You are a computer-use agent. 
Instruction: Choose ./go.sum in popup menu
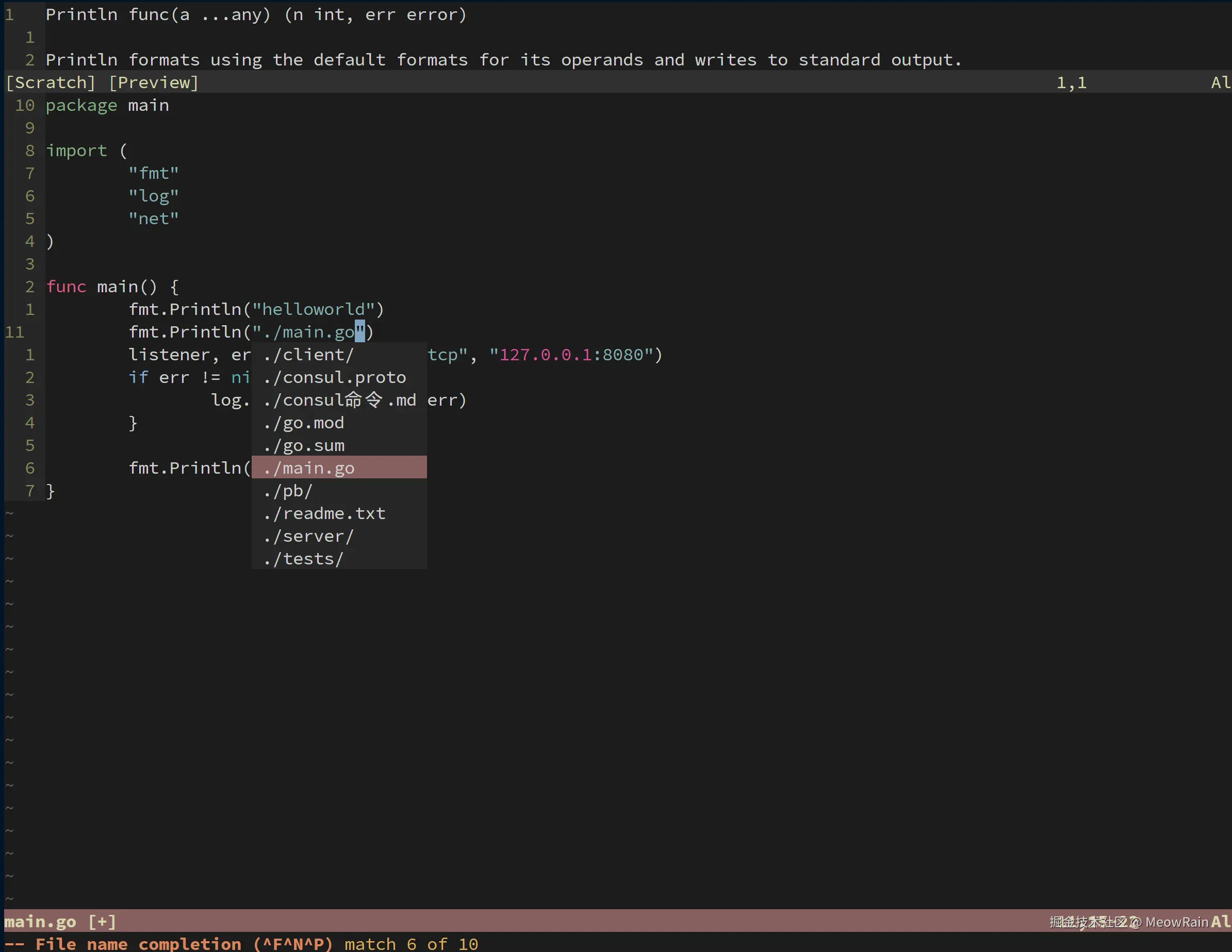tap(304, 445)
